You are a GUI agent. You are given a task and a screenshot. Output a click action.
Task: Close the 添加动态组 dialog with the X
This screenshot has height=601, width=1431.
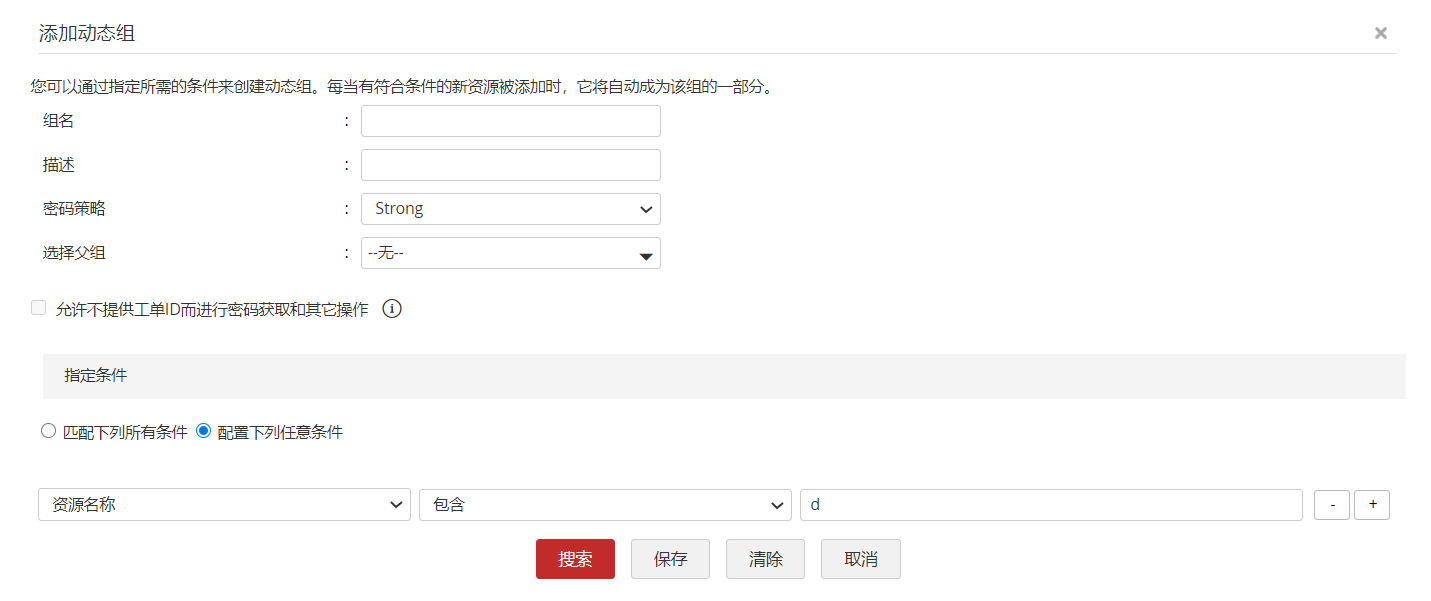pos(1380,33)
